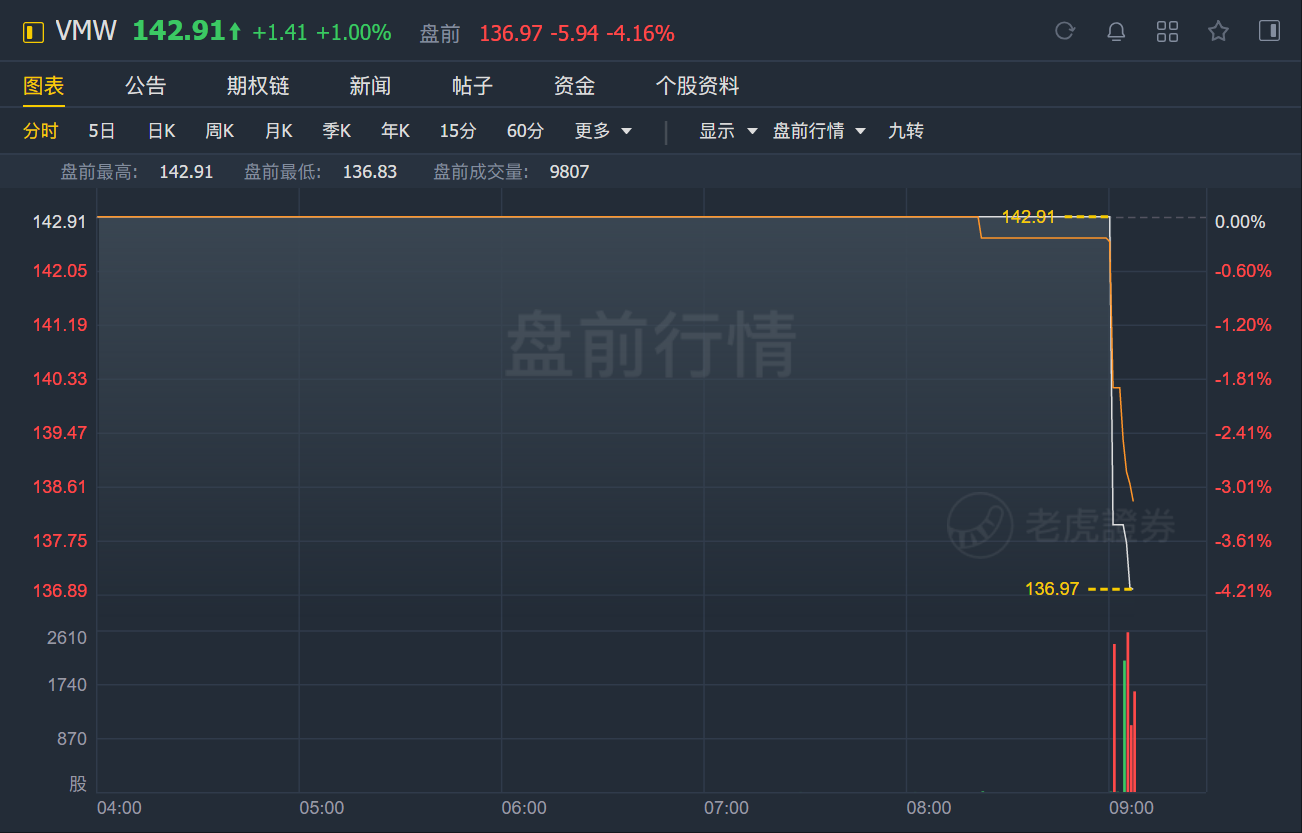Click the VMW ticker symbol

click(x=86, y=32)
